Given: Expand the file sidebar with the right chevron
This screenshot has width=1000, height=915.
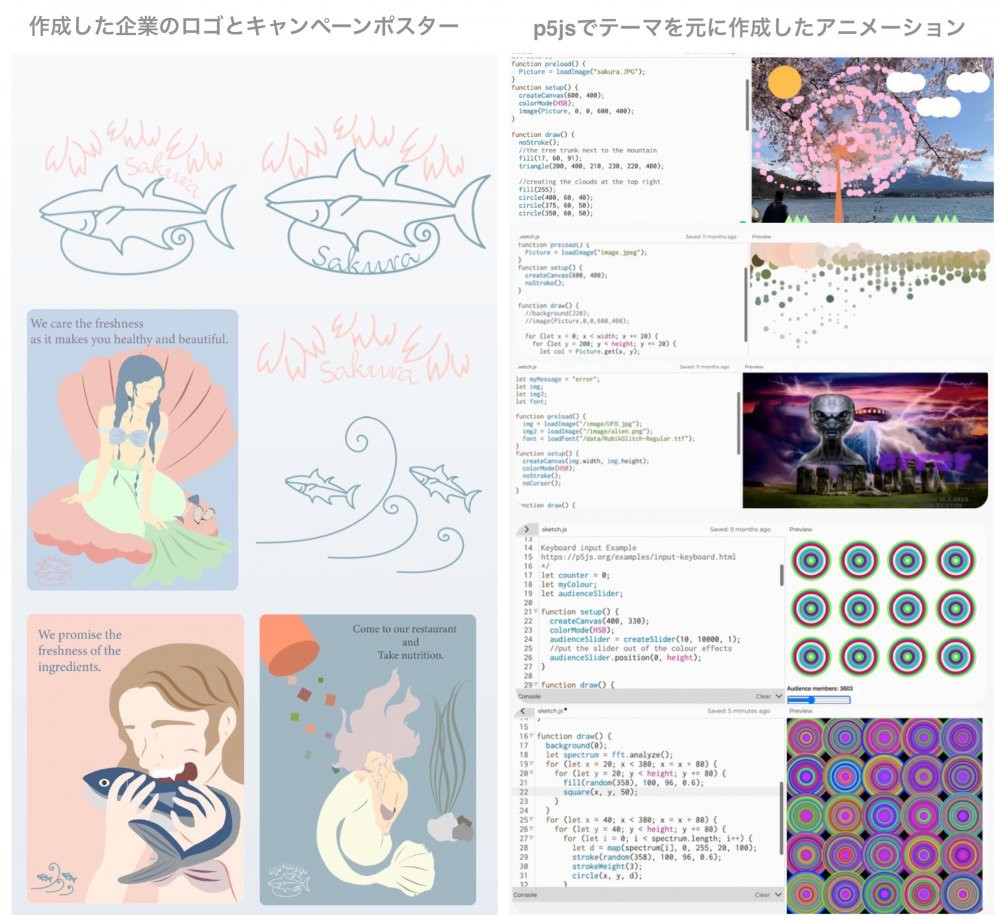Looking at the screenshot, I should click(x=524, y=529).
